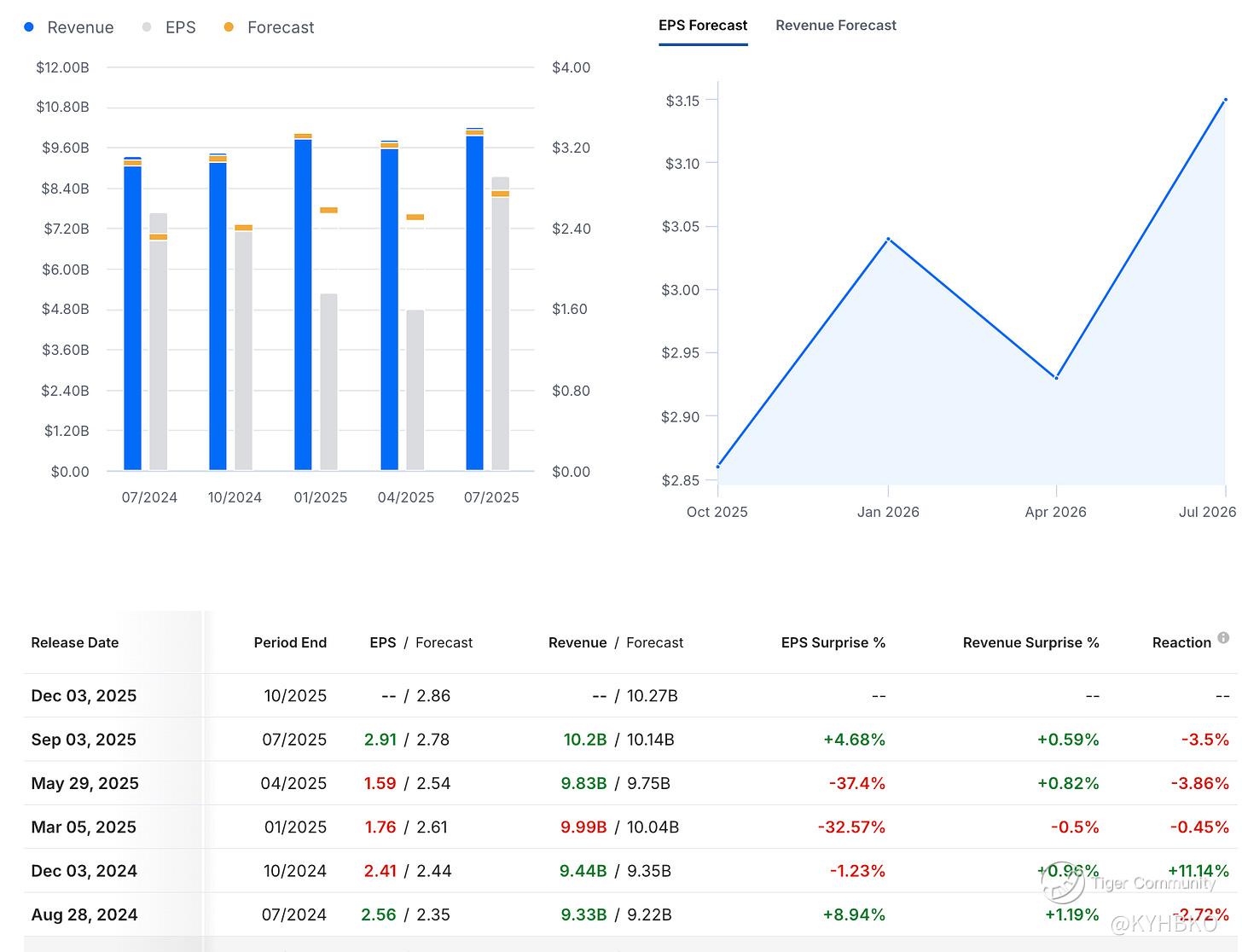Toggle EPS series via legend label

[x=180, y=27]
